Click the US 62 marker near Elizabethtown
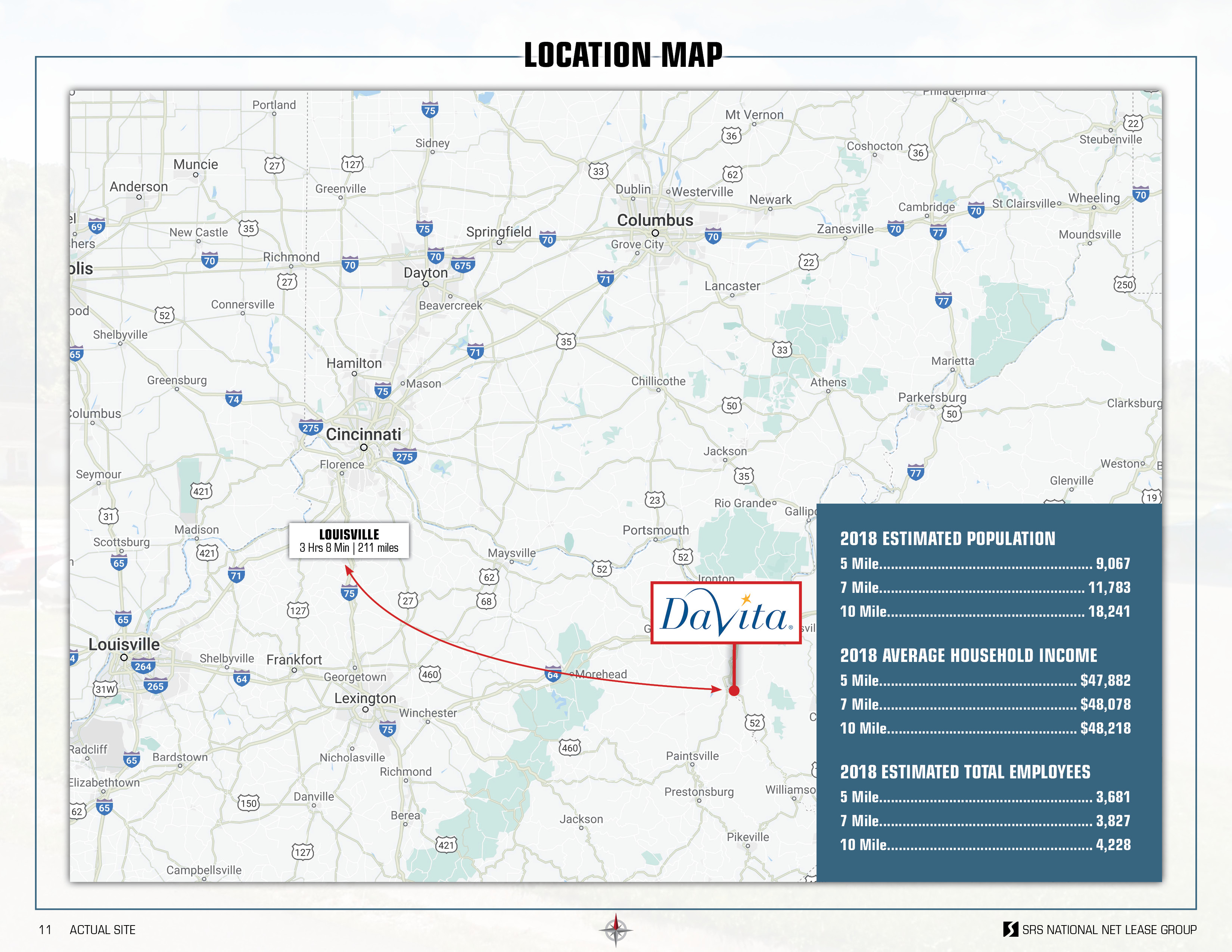The height and width of the screenshot is (952, 1232). tap(77, 812)
